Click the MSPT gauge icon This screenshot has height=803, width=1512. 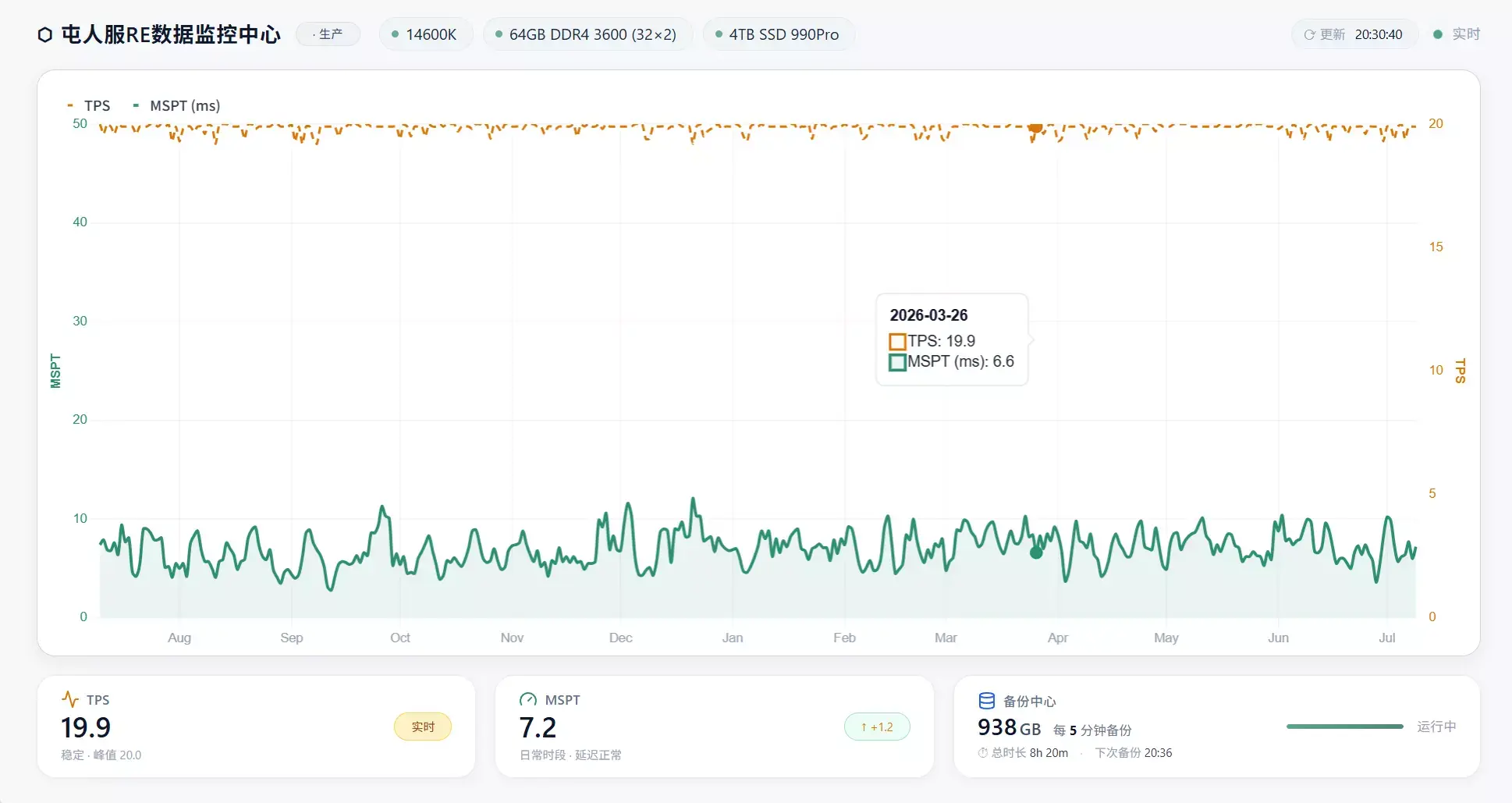click(x=528, y=699)
